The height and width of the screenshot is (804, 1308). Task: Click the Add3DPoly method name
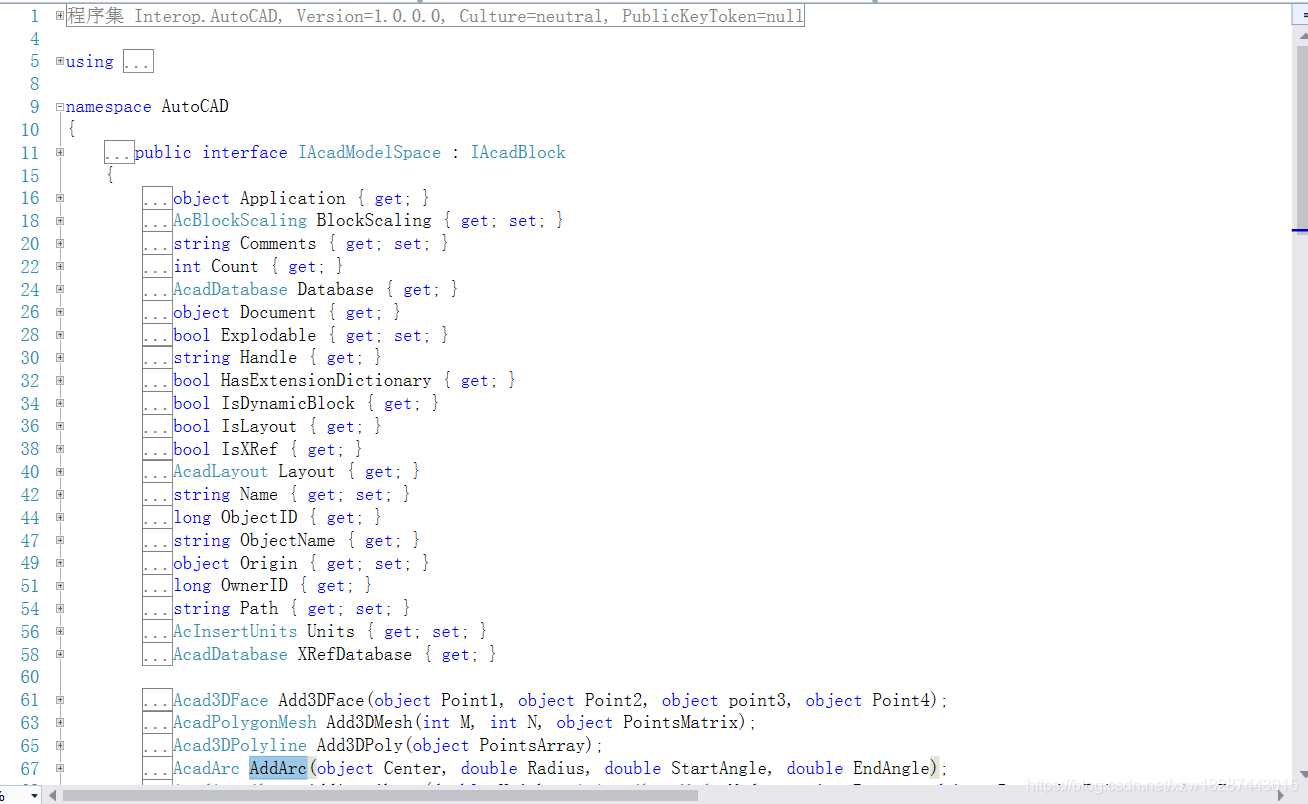[x=360, y=745]
